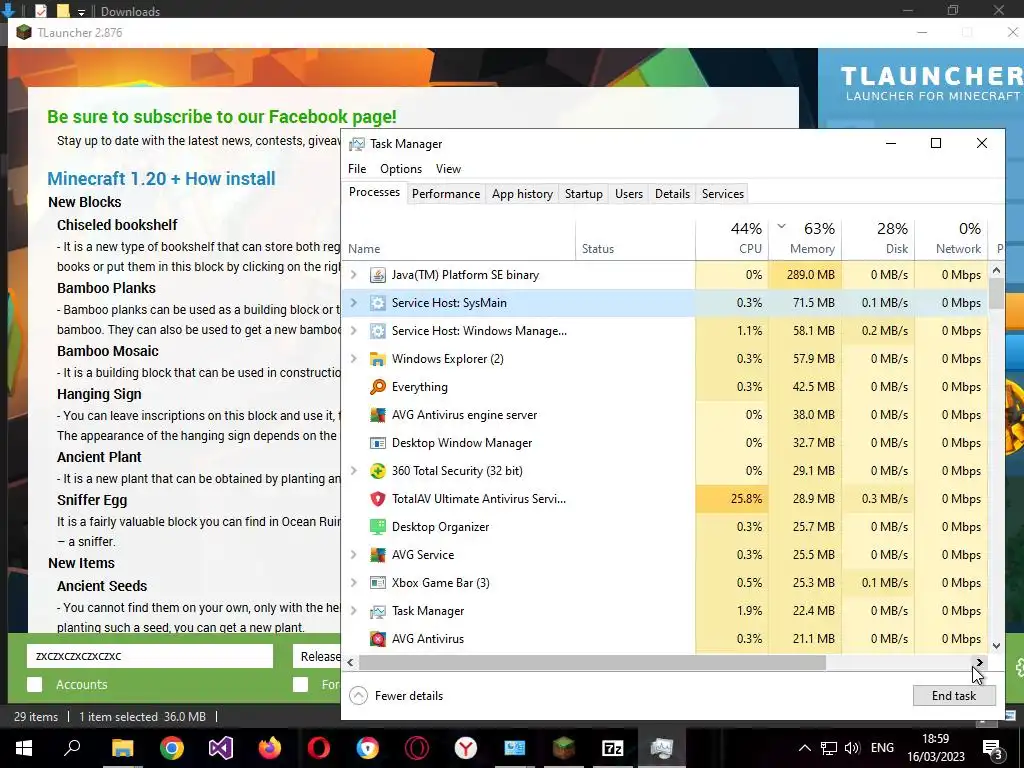Click the Task Manager process row icon
Viewport: 1024px width, 768px height.
(x=377, y=611)
